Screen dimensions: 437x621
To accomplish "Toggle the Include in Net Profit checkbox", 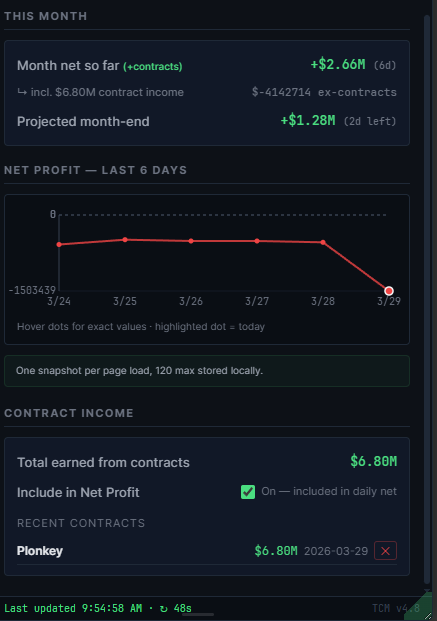I will tap(248, 492).
